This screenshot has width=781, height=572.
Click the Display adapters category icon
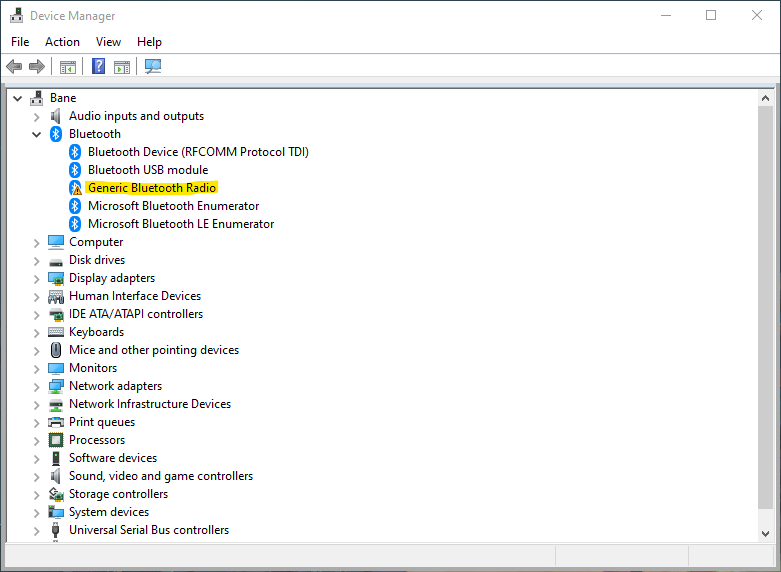tap(56, 278)
